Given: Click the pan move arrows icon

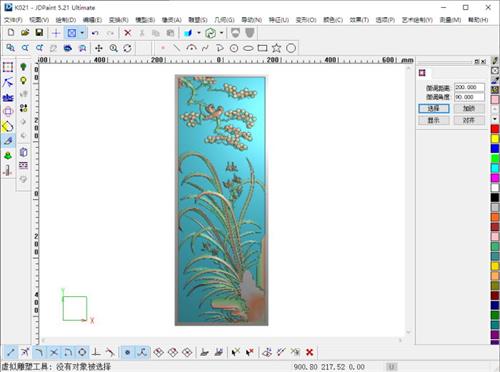Looking at the screenshot, I should [99, 48].
